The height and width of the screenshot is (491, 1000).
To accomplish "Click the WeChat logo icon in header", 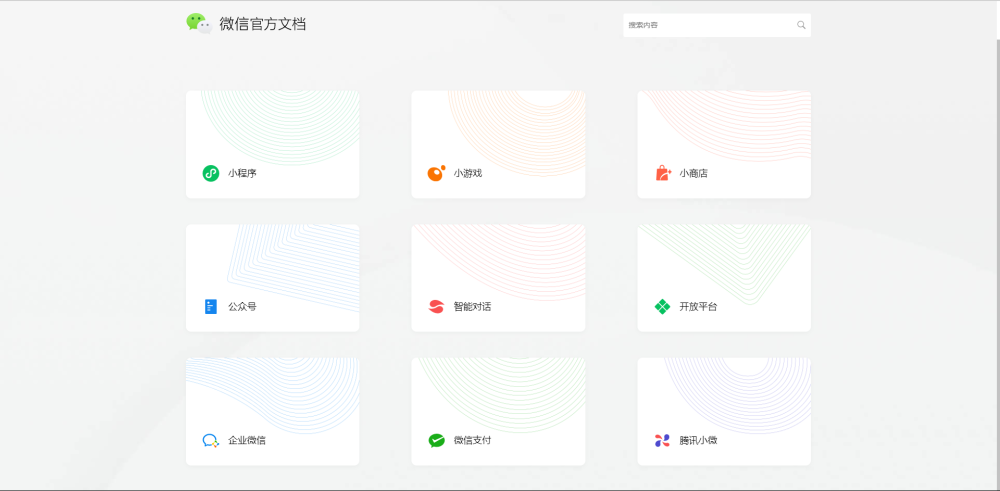I will [x=199, y=24].
